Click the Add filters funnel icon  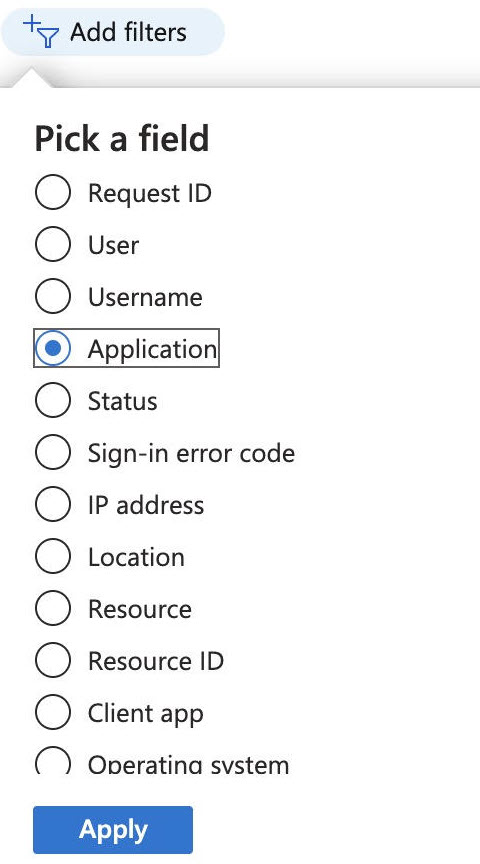coord(41,32)
